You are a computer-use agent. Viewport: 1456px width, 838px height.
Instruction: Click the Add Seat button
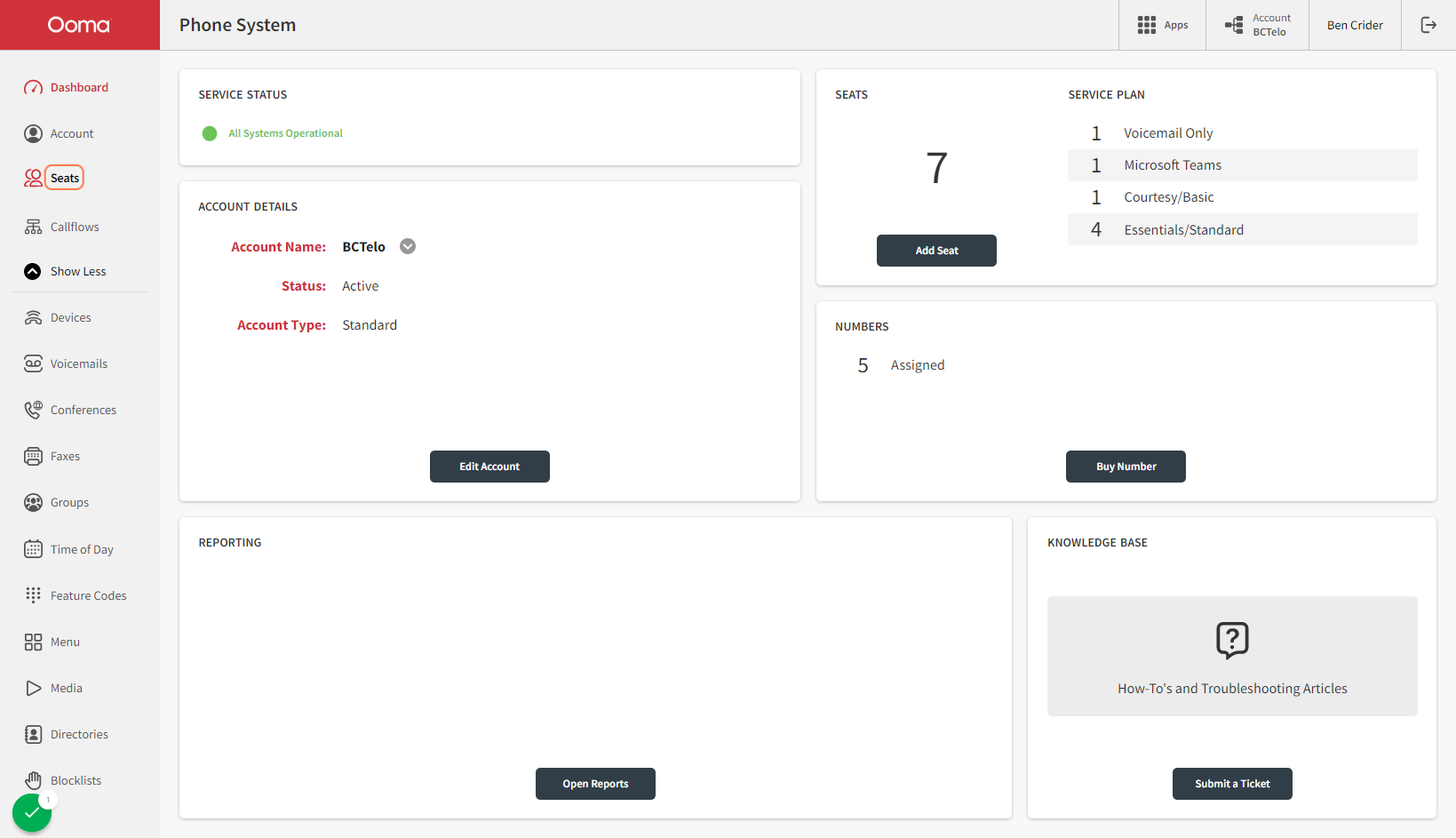point(936,251)
